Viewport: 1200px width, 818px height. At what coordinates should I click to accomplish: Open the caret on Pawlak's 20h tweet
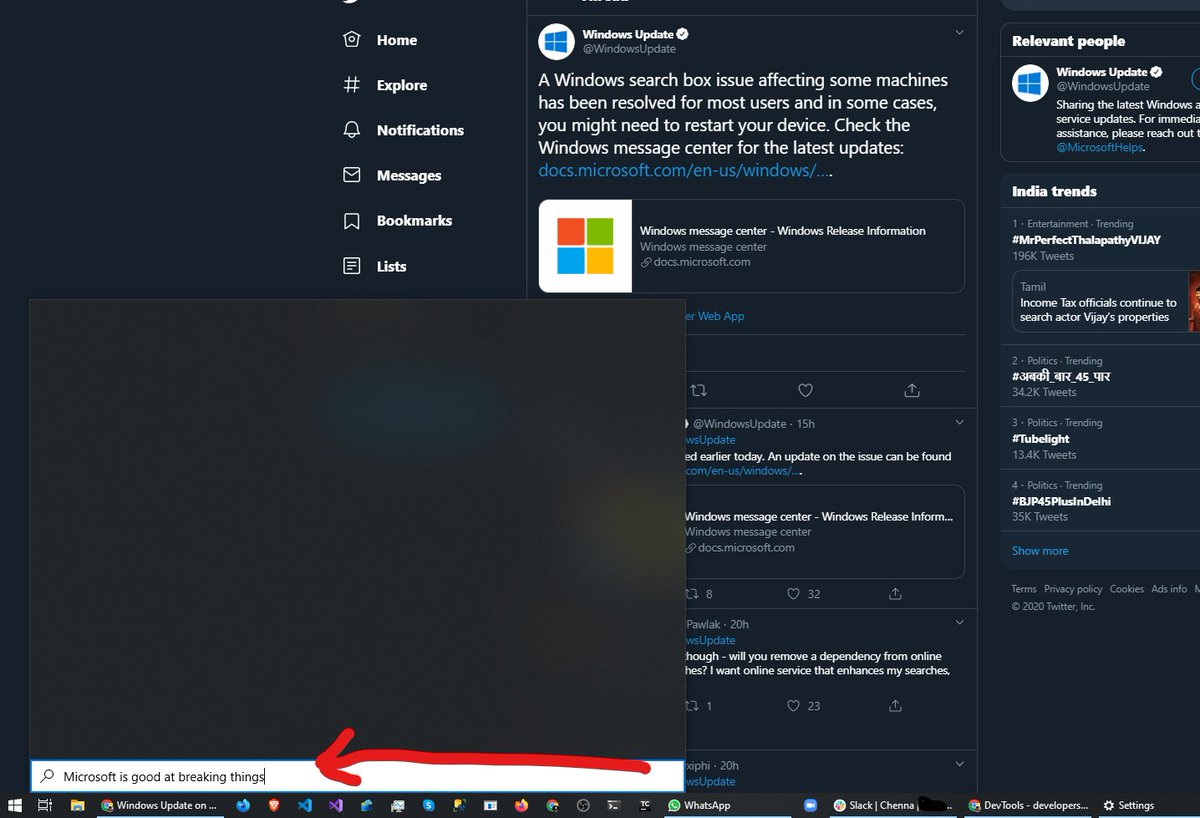pos(959,622)
